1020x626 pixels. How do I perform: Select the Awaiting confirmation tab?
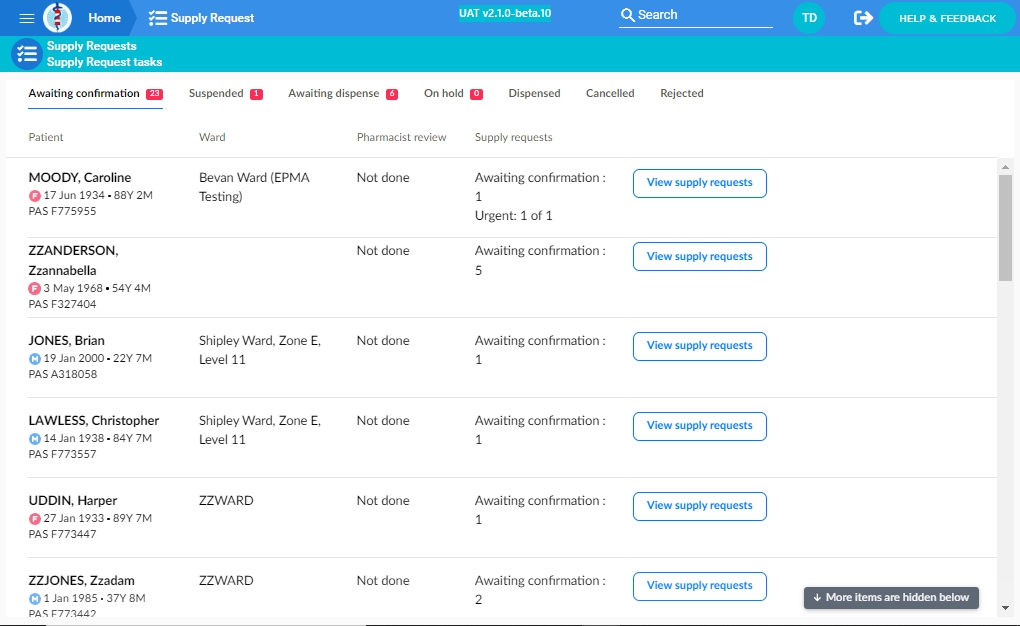[x=96, y=94]
